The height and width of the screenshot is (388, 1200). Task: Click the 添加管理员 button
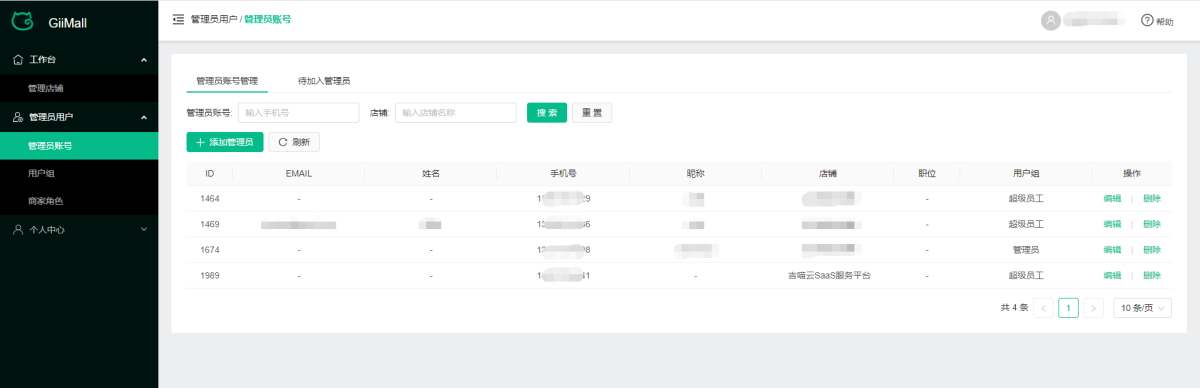click(x=224, y=142)
